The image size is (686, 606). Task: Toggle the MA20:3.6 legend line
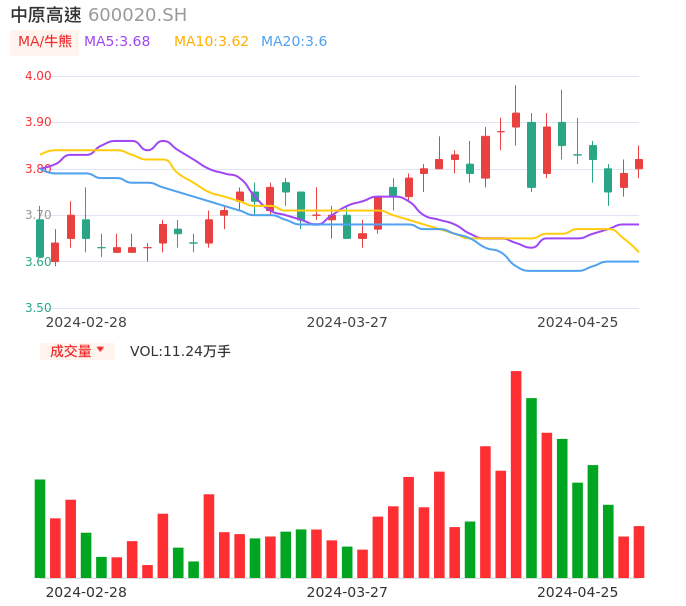click(x=294, y=42)
